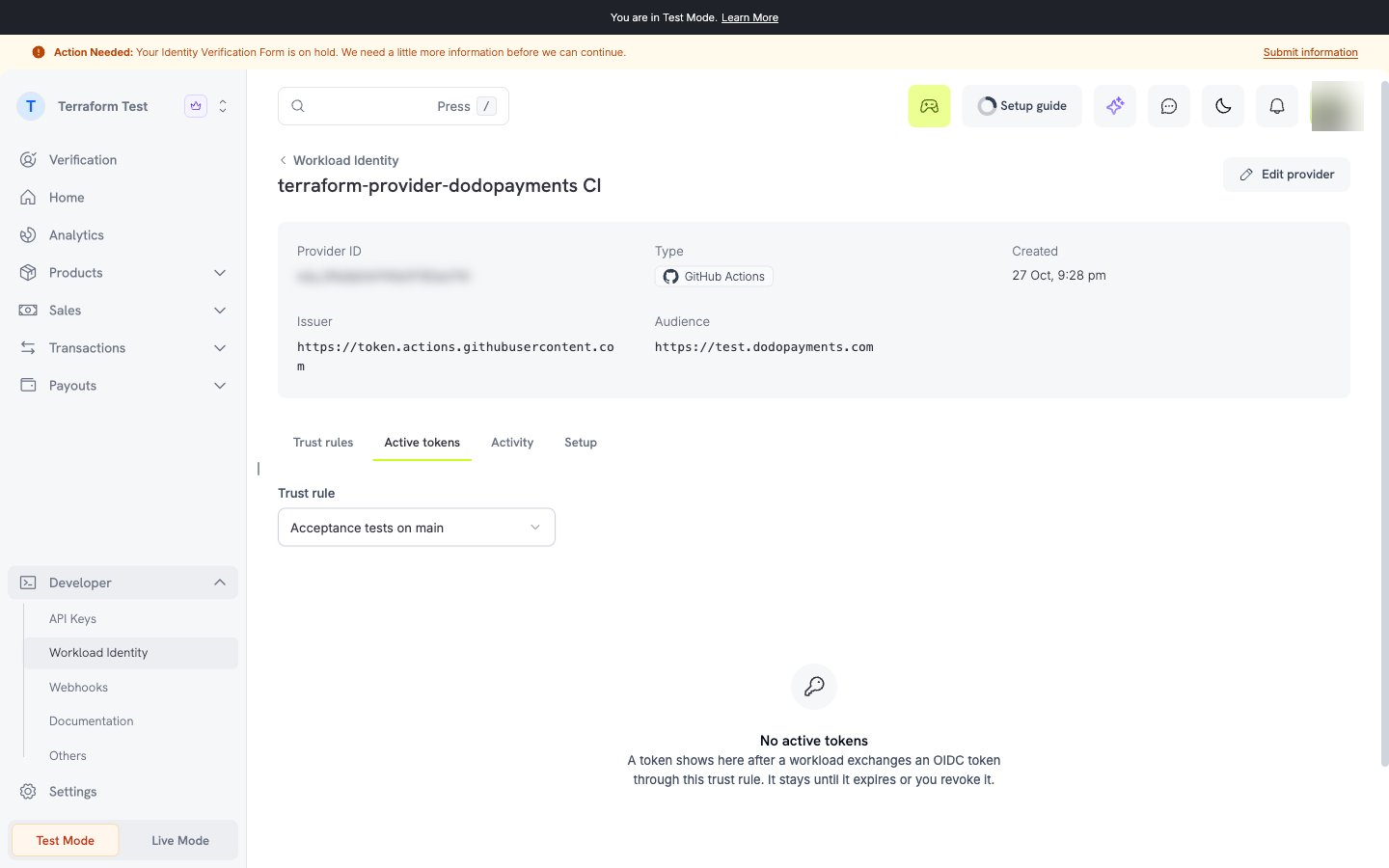
Task: Switch to the Setup tab
Action: click(581, 443)
